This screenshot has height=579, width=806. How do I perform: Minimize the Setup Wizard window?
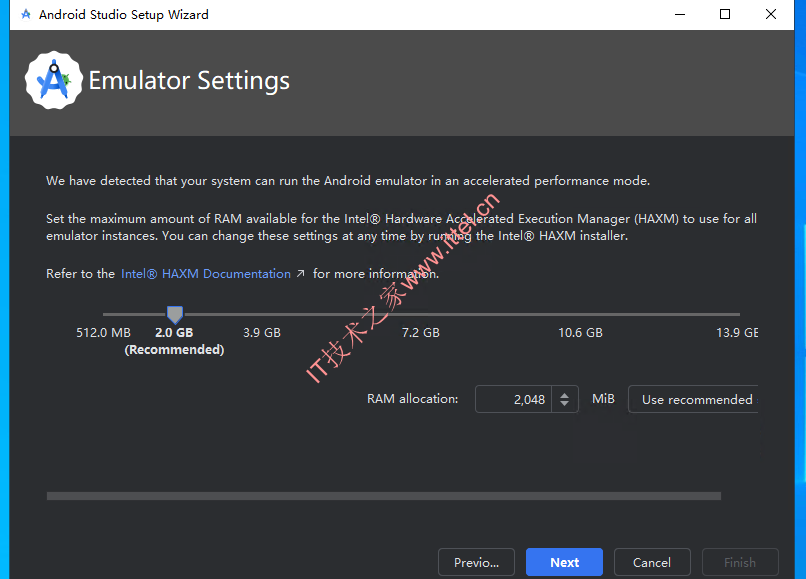pos(680,14)
